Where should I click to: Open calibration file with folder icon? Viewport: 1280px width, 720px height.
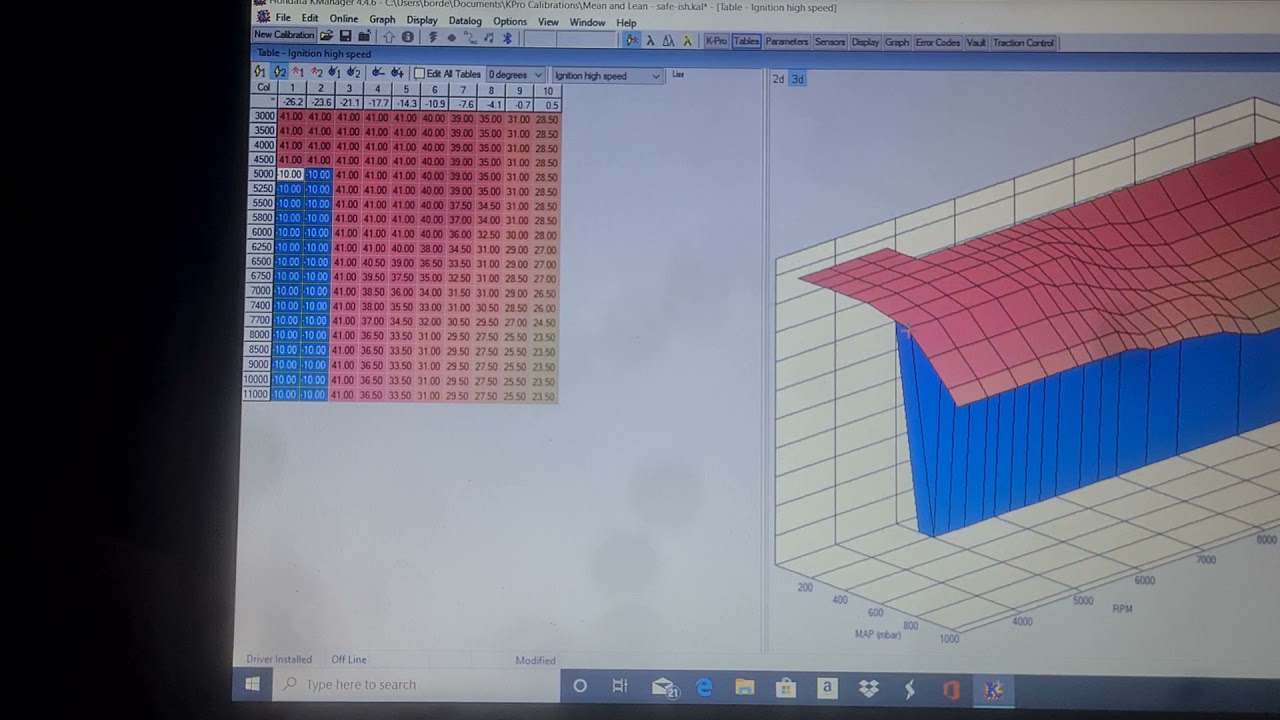(326, 36)
